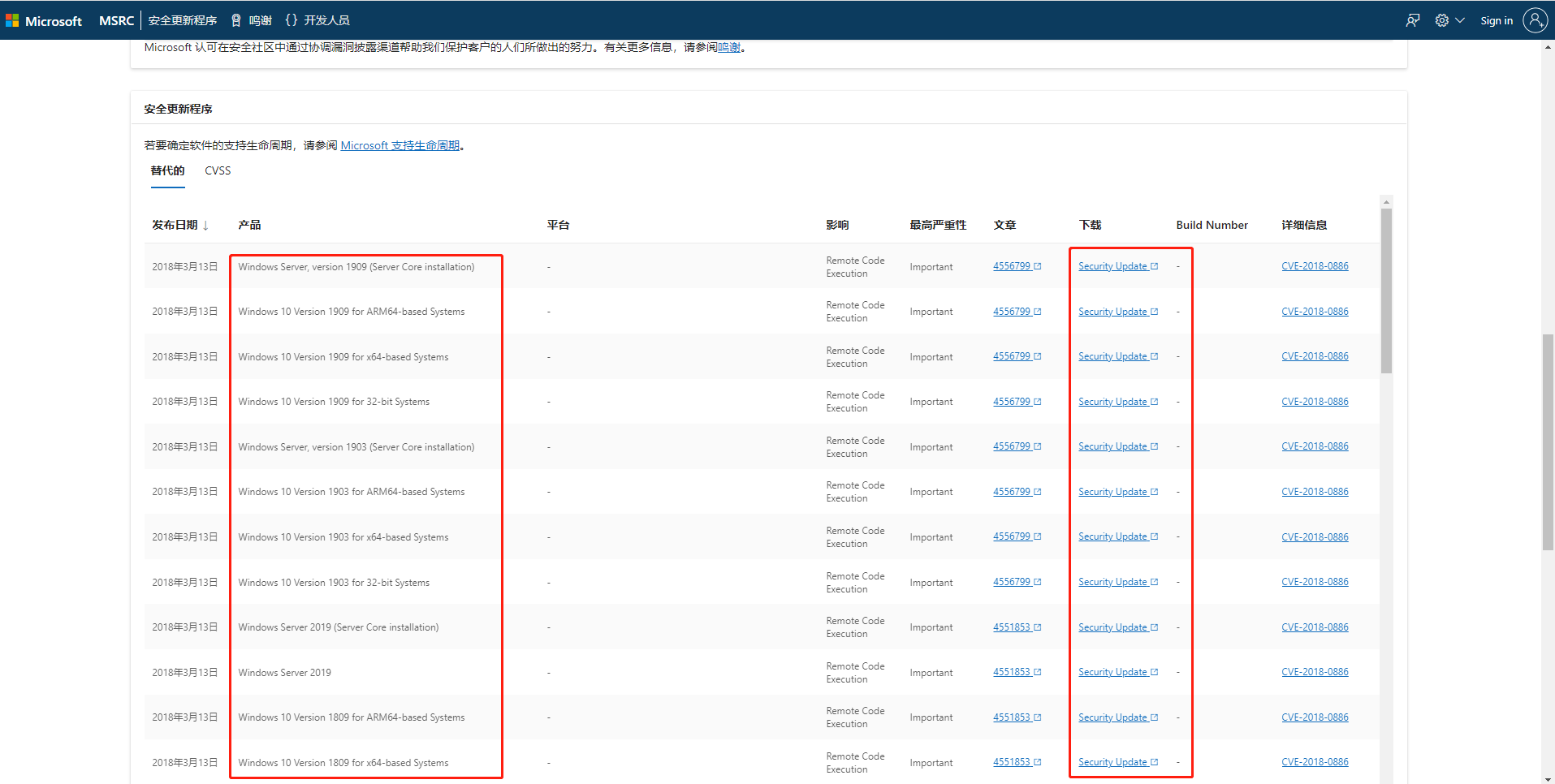Open the 鸣谢 link in the paragraph

(x=729, y=48)
